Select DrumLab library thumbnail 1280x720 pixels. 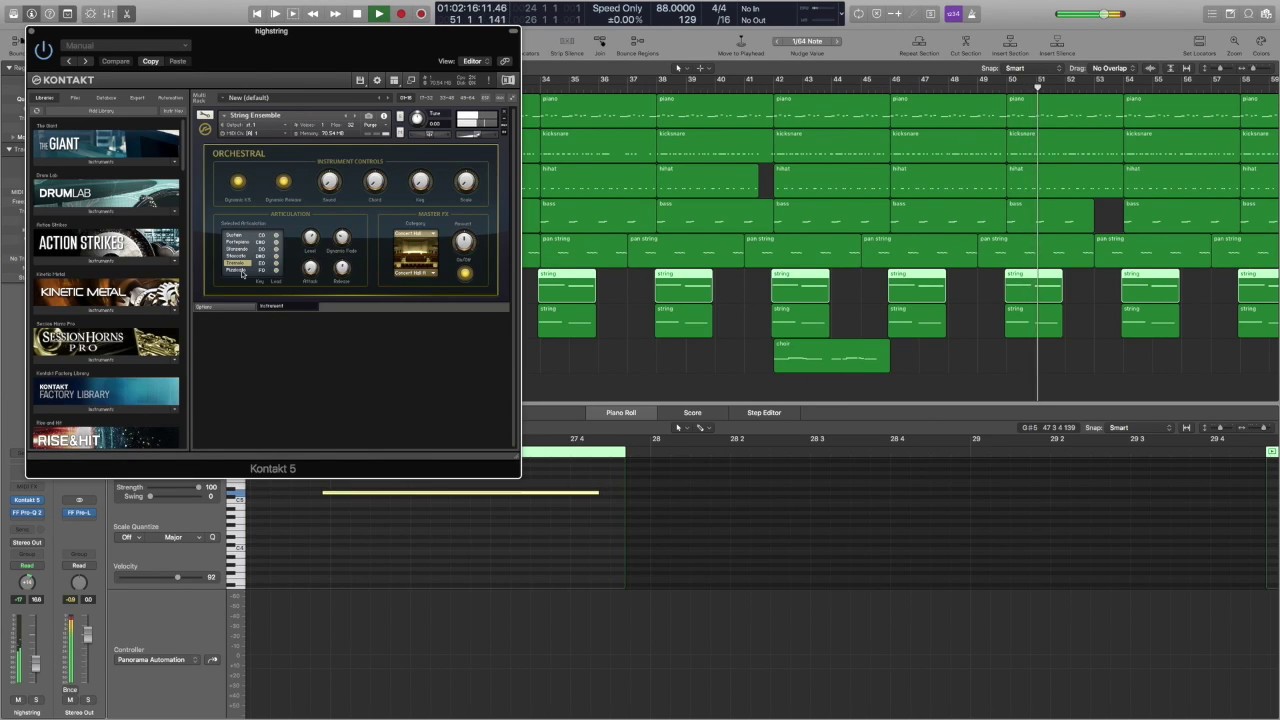(x=107, y=194)
